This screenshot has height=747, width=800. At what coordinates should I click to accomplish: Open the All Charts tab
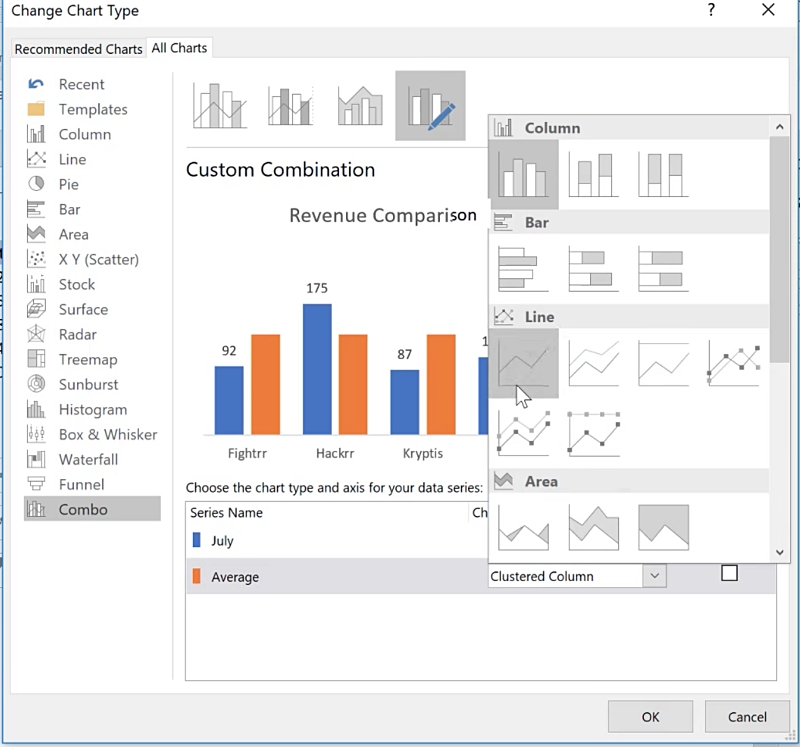point(179,48)
